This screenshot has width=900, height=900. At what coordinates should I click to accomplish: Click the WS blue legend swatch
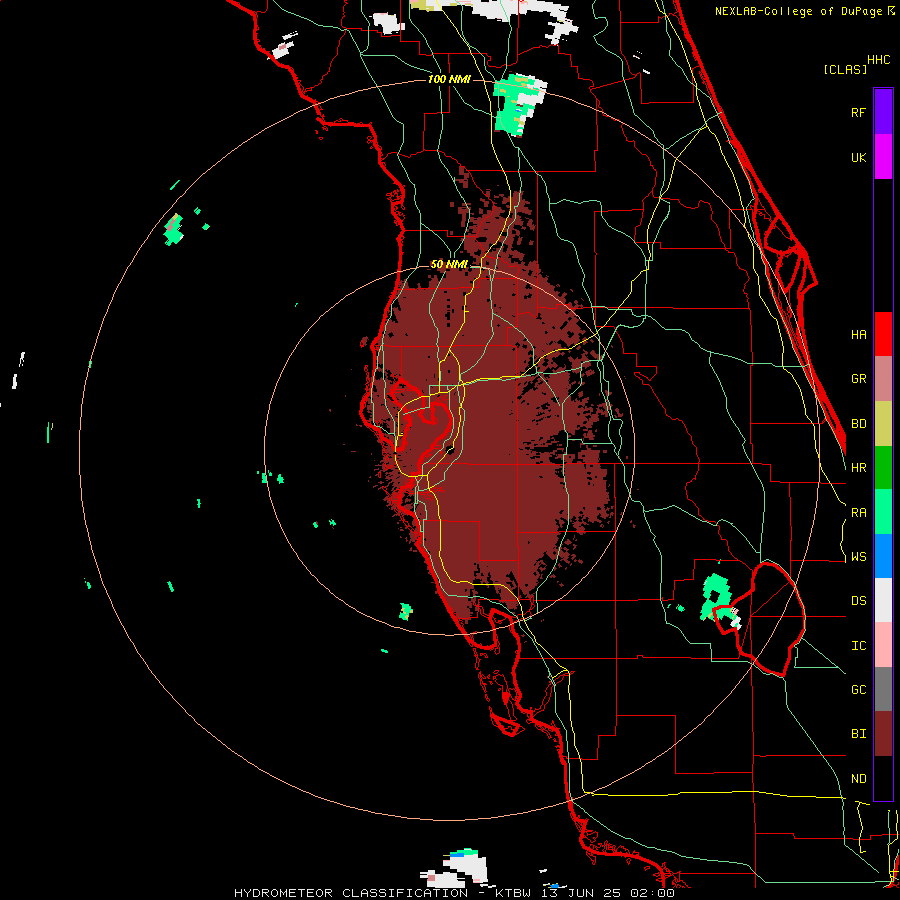point(883,556)
